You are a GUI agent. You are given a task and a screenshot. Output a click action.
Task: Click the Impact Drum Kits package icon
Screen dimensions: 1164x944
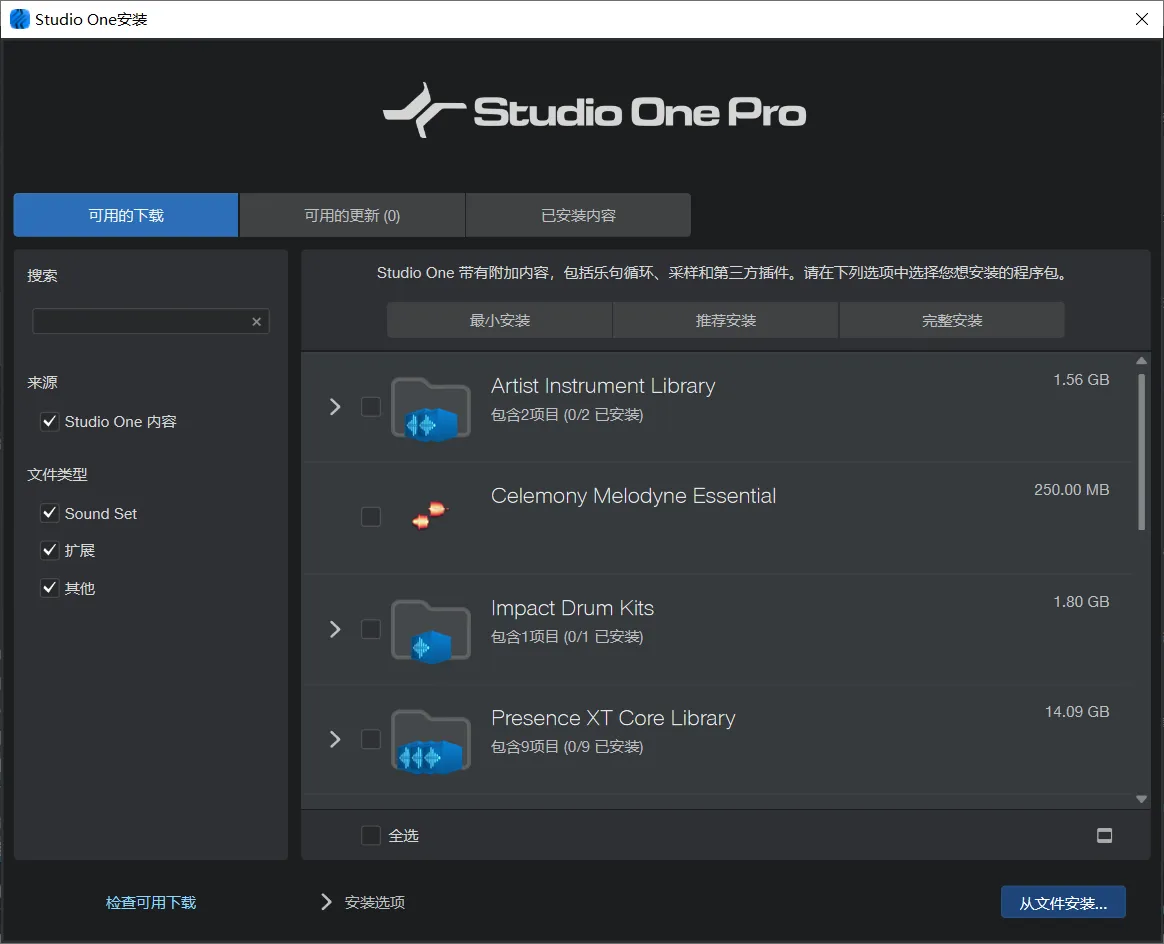[x=430, y=630]
